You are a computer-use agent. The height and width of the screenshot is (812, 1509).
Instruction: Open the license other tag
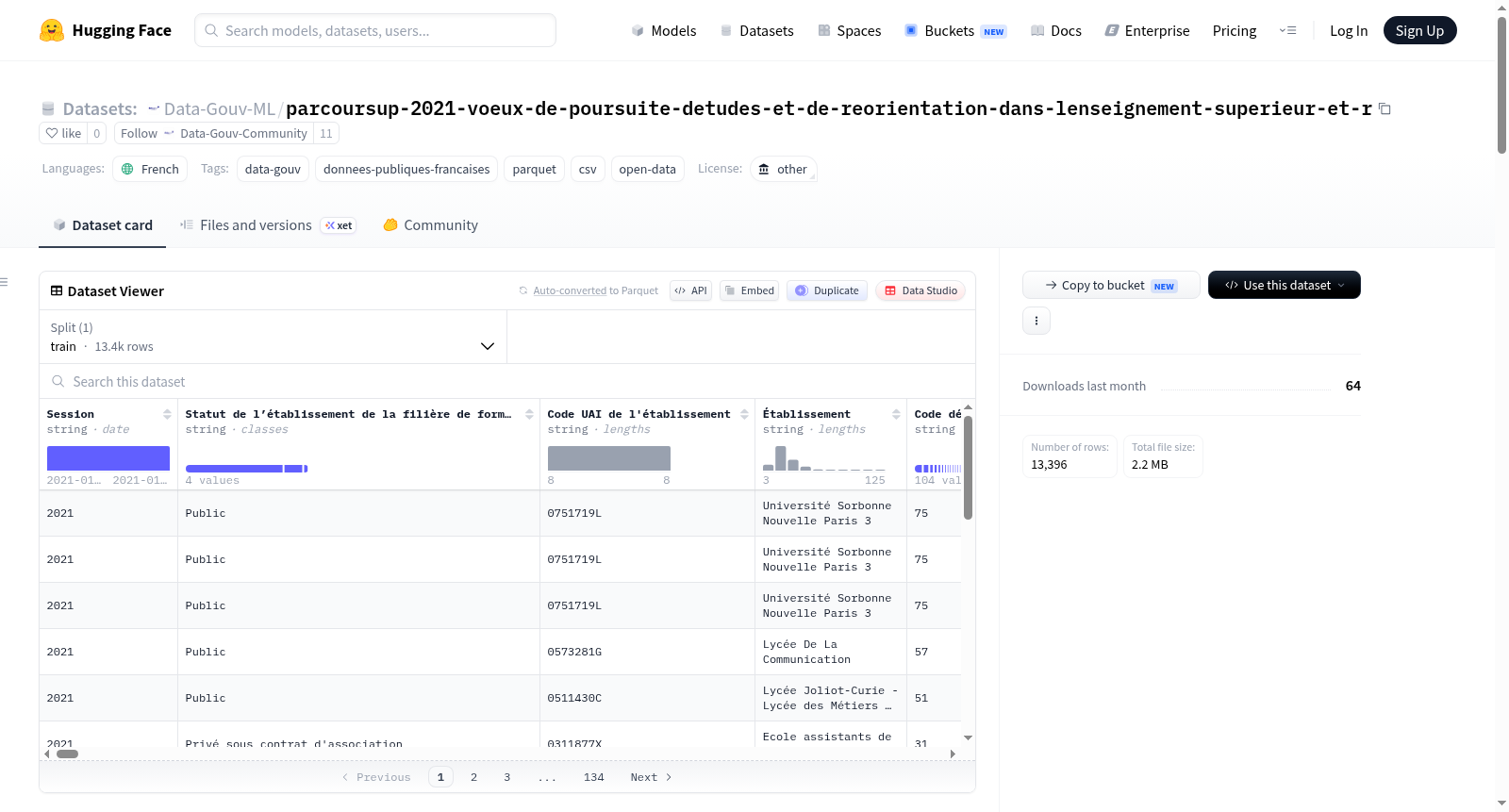784,169
